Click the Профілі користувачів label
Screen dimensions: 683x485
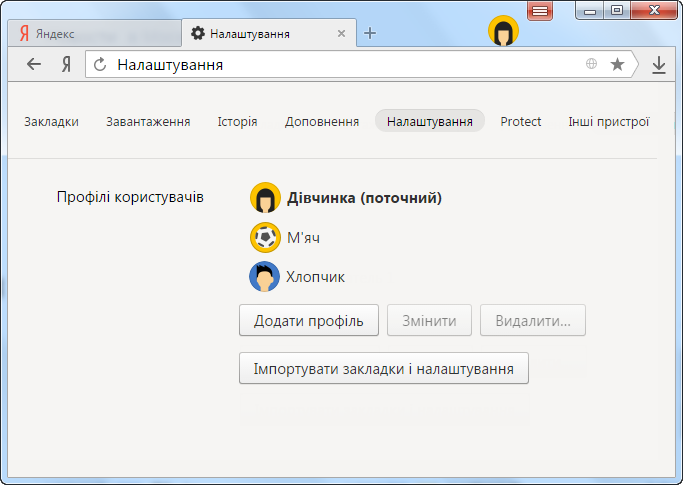(130, 197)
